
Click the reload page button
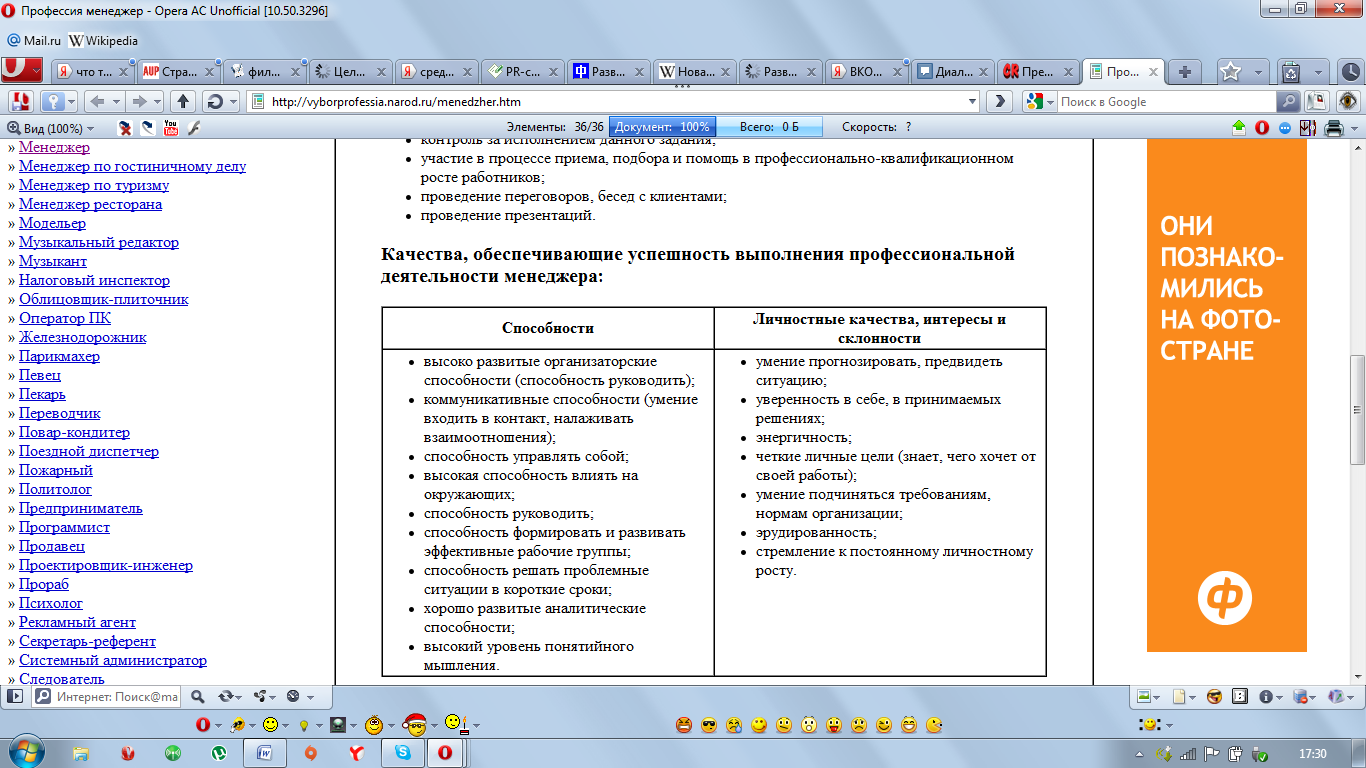[x=214, y=101]
